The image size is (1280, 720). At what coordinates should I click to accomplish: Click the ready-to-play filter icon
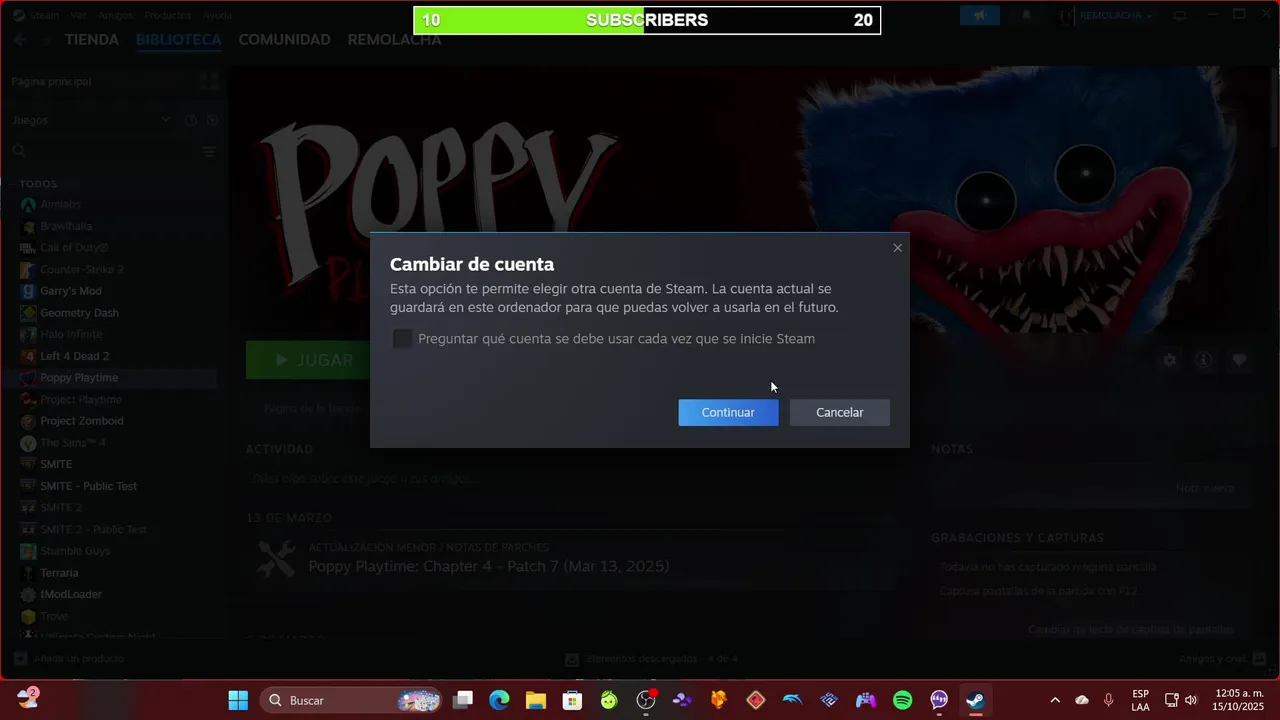point(212,120)
